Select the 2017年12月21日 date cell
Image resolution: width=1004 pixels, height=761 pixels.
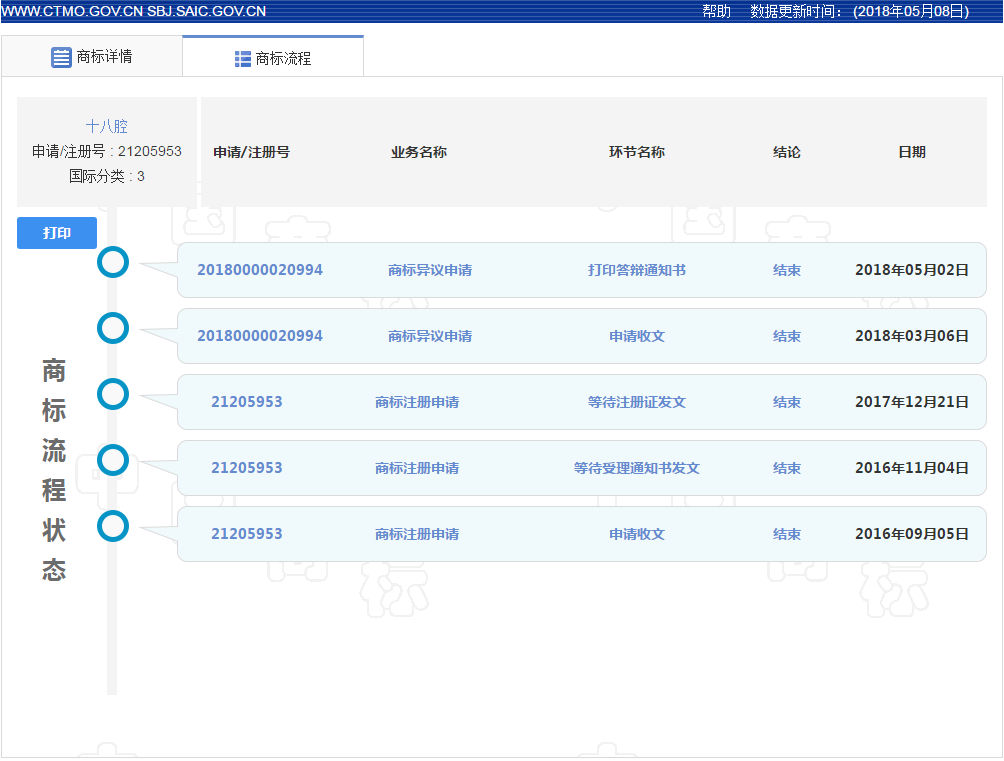(x=912, y=402)
